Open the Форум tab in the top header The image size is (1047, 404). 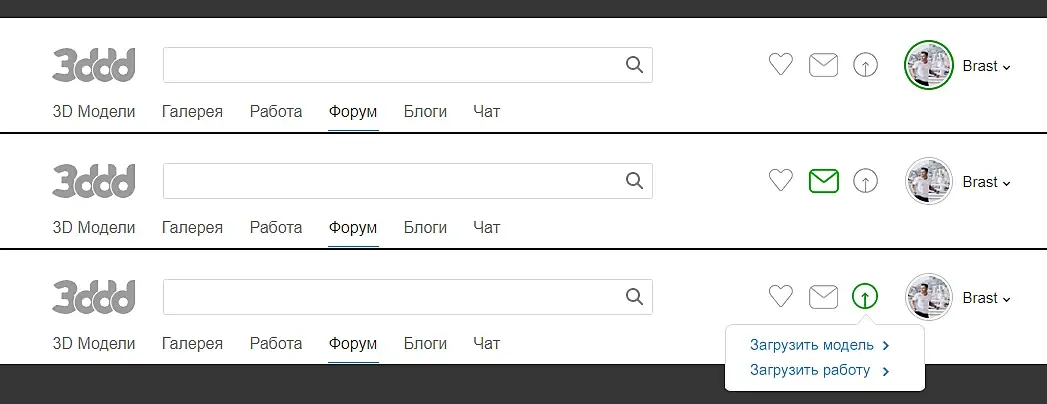pyautogui.click(x=353, y=112)
